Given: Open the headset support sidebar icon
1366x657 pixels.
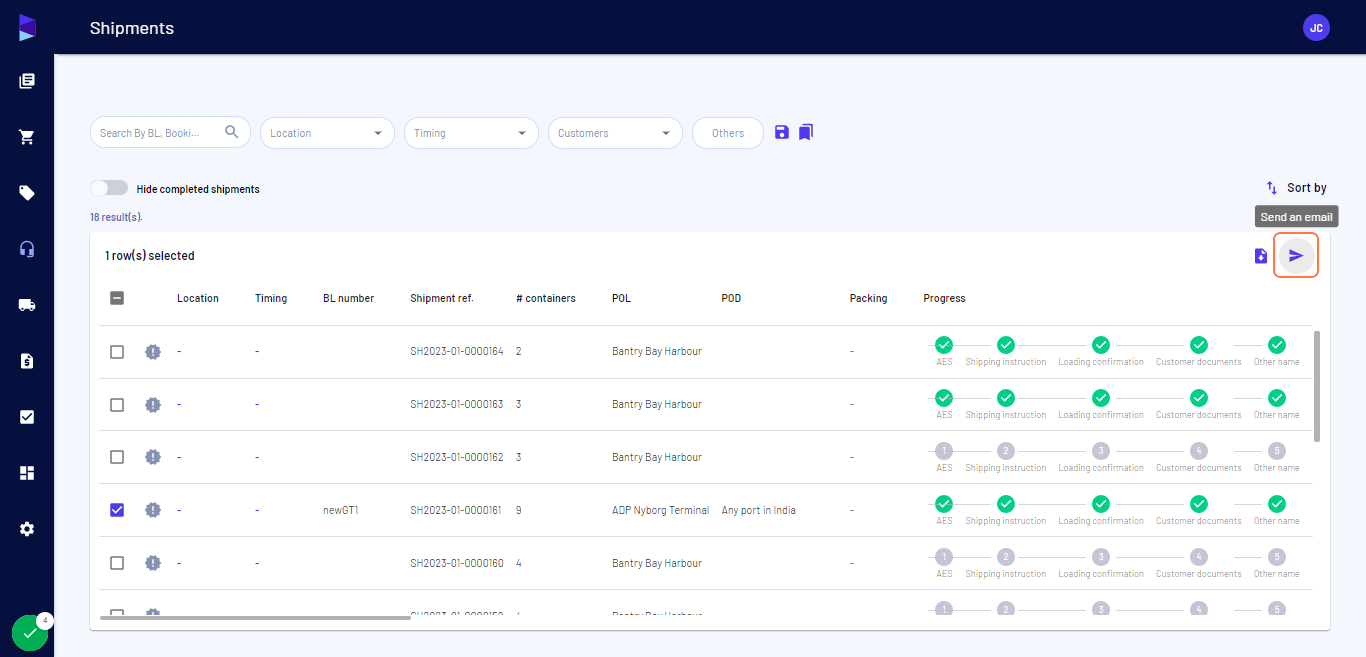Looking at the screenshot, I should click(27, 249).
